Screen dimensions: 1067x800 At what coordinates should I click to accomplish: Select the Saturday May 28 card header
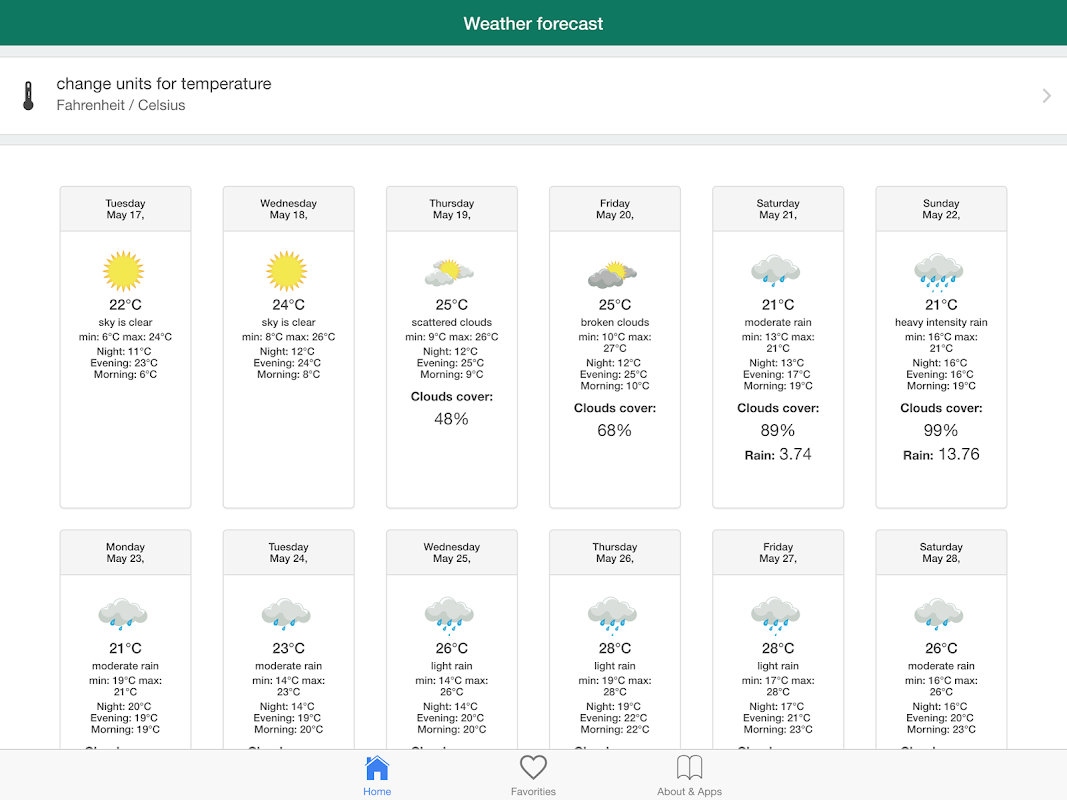pos(941,552)
